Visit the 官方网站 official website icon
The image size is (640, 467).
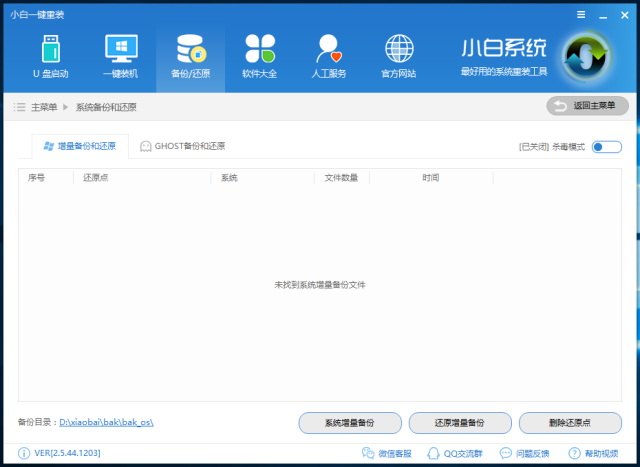coord(399,56)
